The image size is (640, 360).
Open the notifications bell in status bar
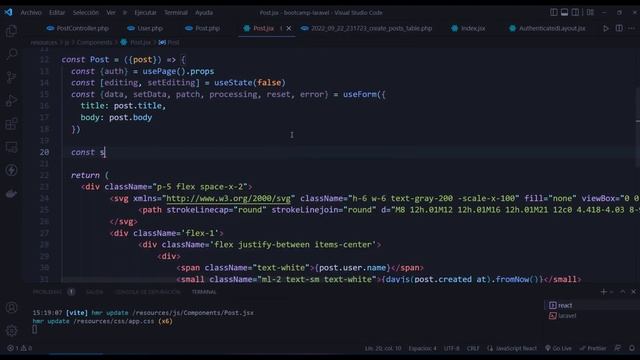[x=632, y=348]
